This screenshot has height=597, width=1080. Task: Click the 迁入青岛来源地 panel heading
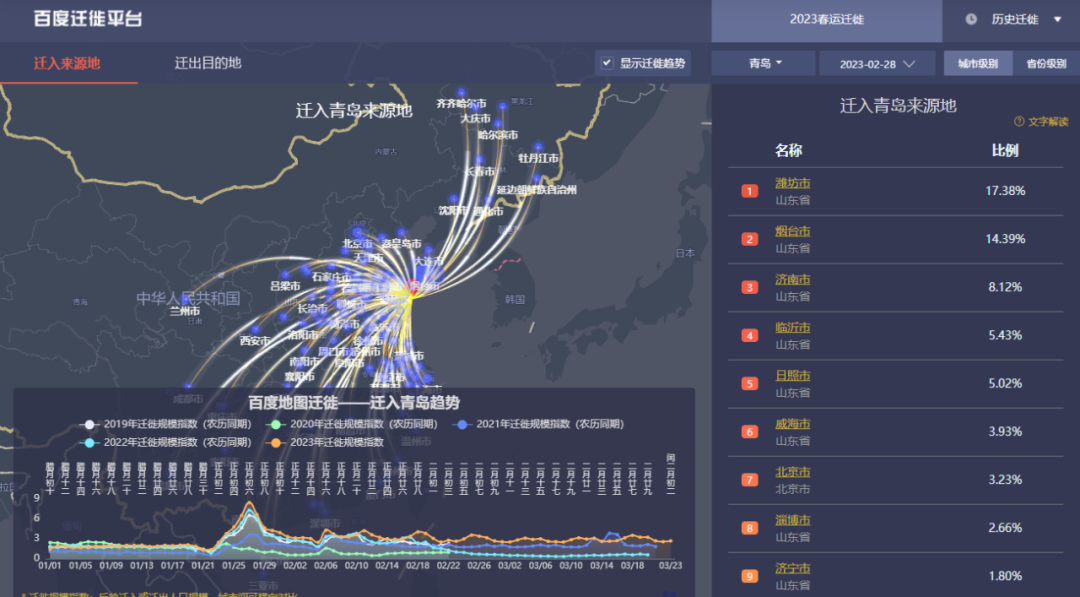pos(898,105)
